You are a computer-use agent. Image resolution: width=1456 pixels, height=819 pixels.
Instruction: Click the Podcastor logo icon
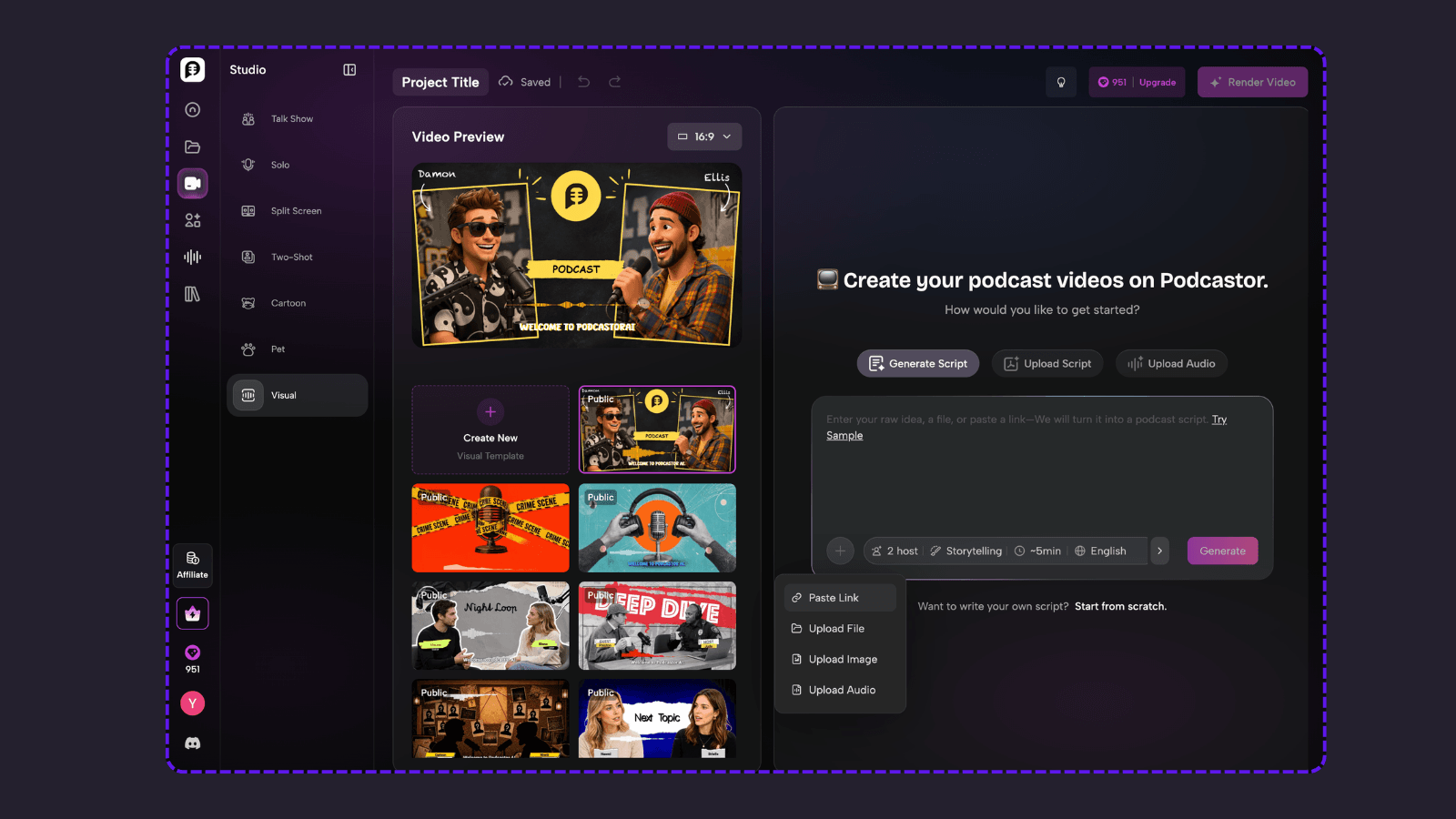click(x=192, y=70)
